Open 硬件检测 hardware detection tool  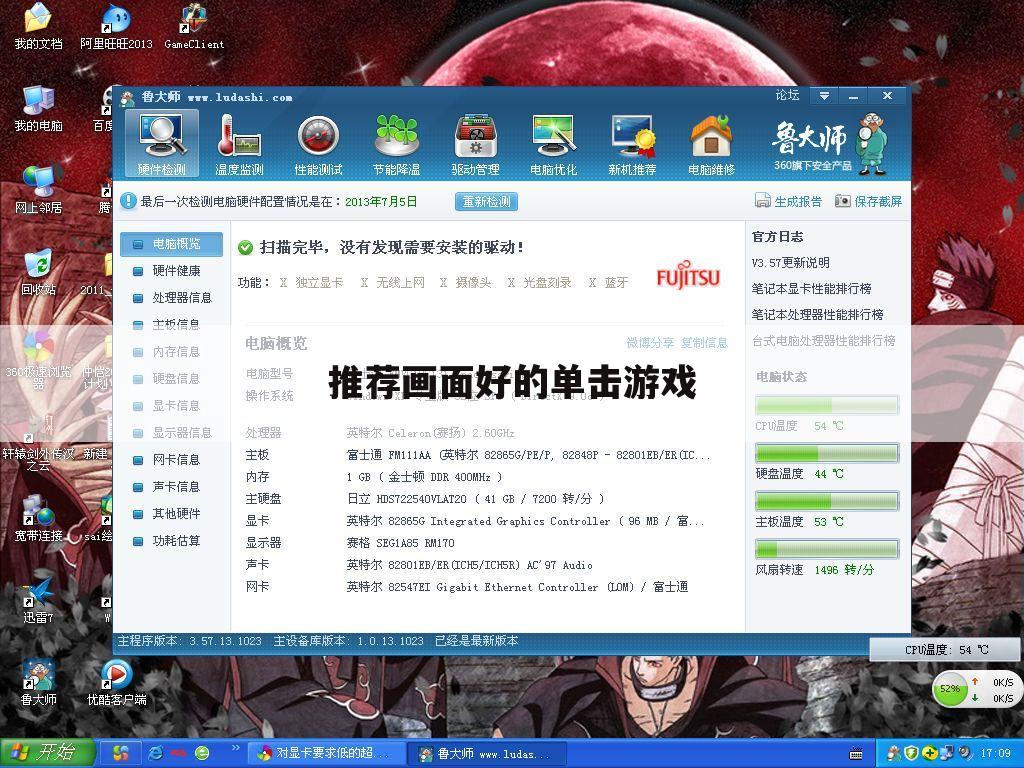coord(161,144)
